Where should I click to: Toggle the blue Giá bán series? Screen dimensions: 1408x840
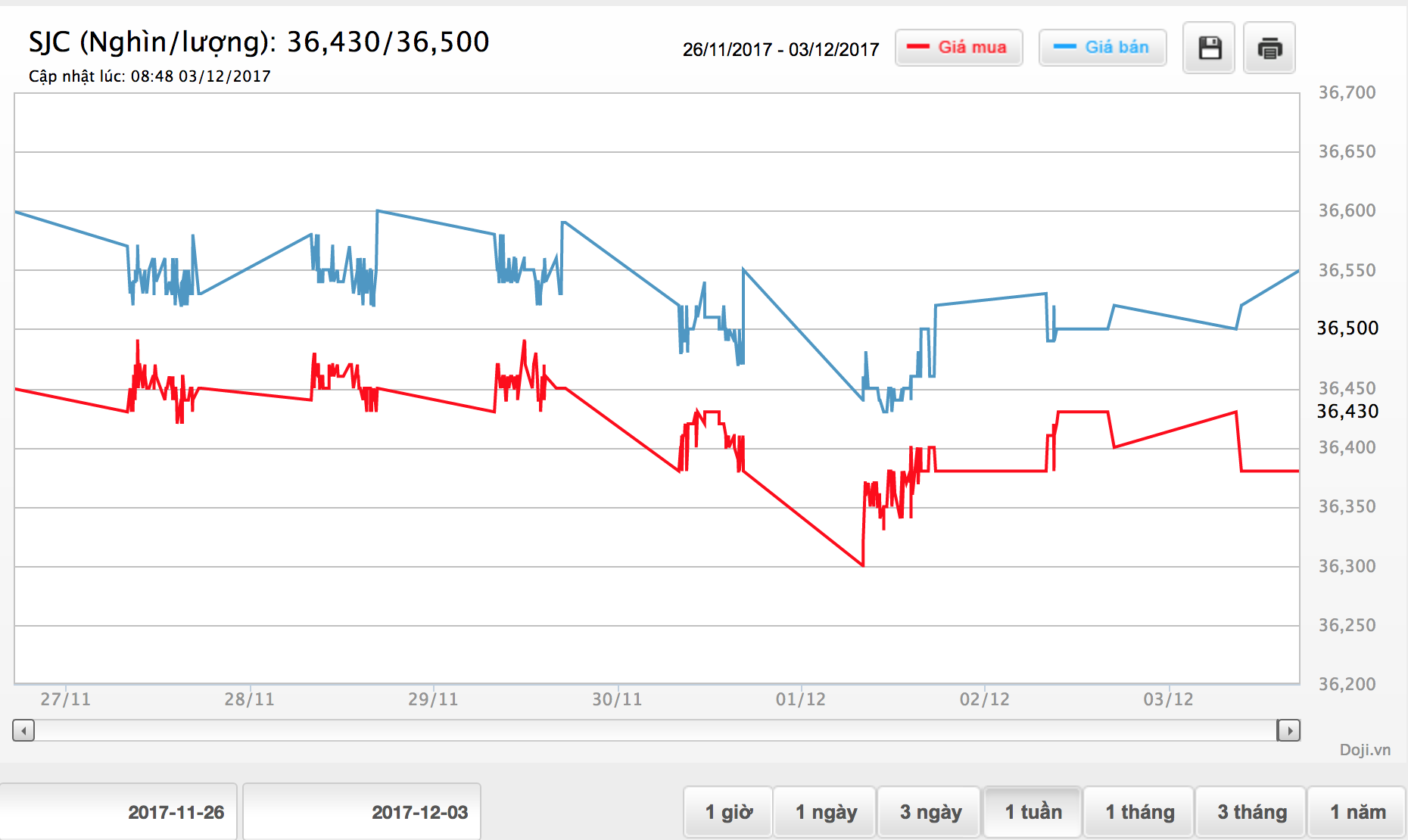pyautogui.click(x=1102, y=48)
